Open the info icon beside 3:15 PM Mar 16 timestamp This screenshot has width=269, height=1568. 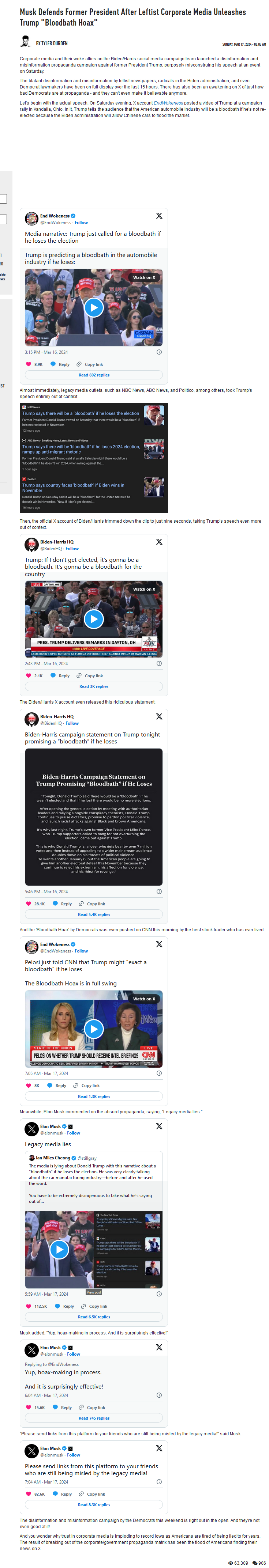[159, 352]
